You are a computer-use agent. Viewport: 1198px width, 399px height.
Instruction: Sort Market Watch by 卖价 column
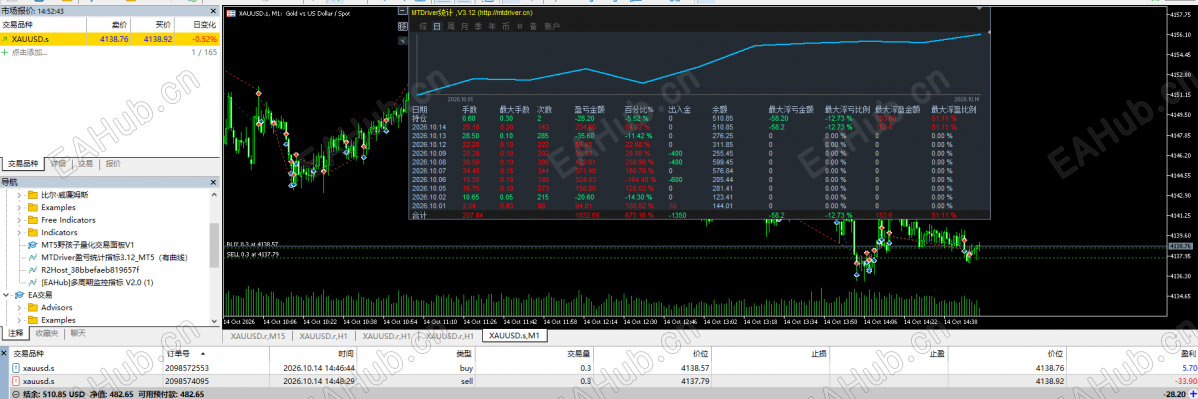tap(118, 24)
